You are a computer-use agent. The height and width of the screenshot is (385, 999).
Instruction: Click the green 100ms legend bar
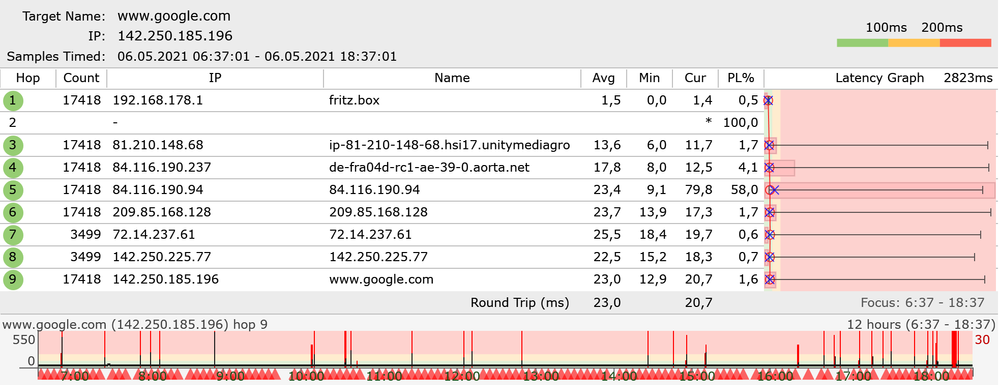(x=863, y=43)
